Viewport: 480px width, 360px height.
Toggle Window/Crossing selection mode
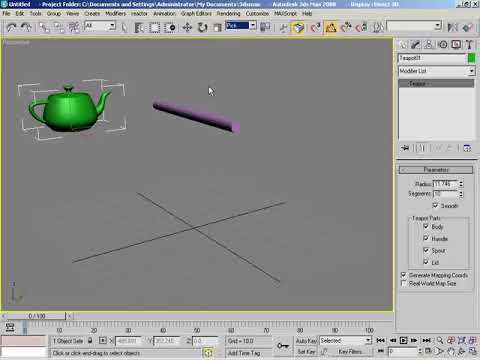170,27
